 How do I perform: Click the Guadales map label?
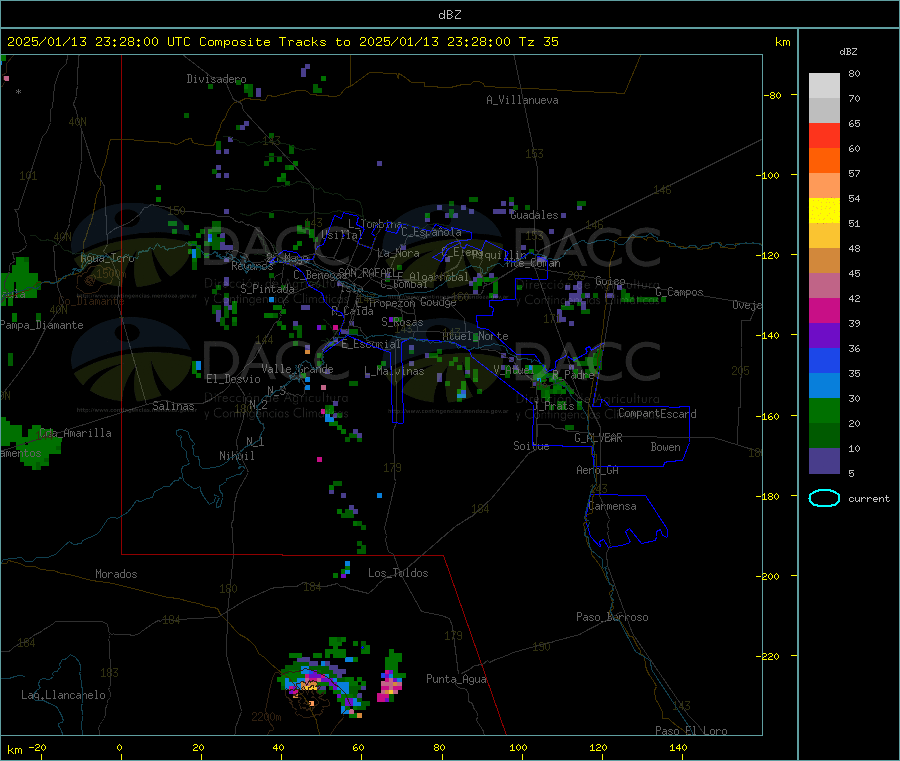coord(534,215)
